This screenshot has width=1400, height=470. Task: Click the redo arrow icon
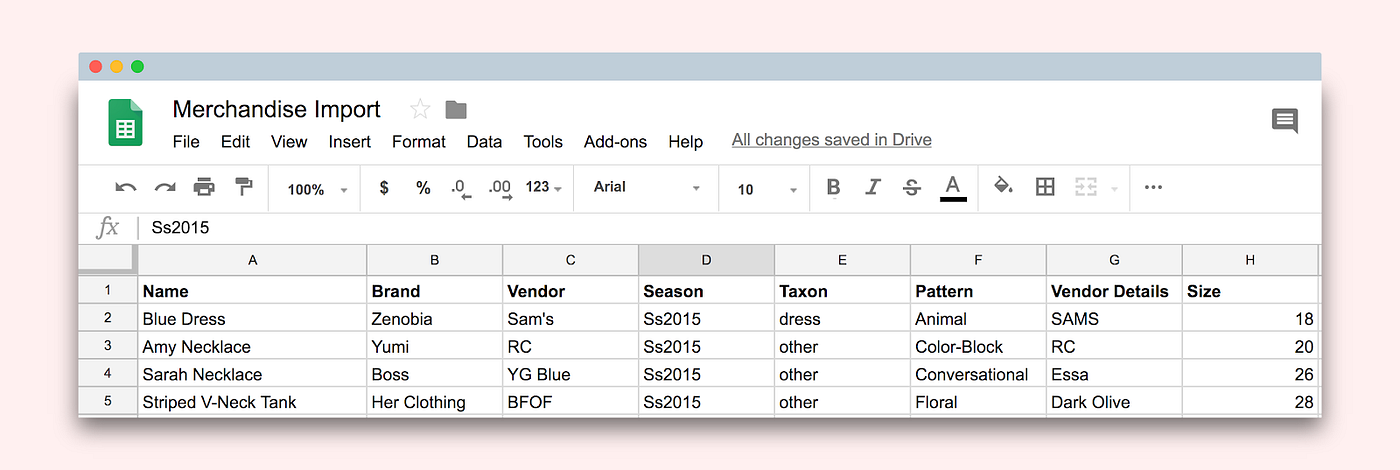click(165, 187)
